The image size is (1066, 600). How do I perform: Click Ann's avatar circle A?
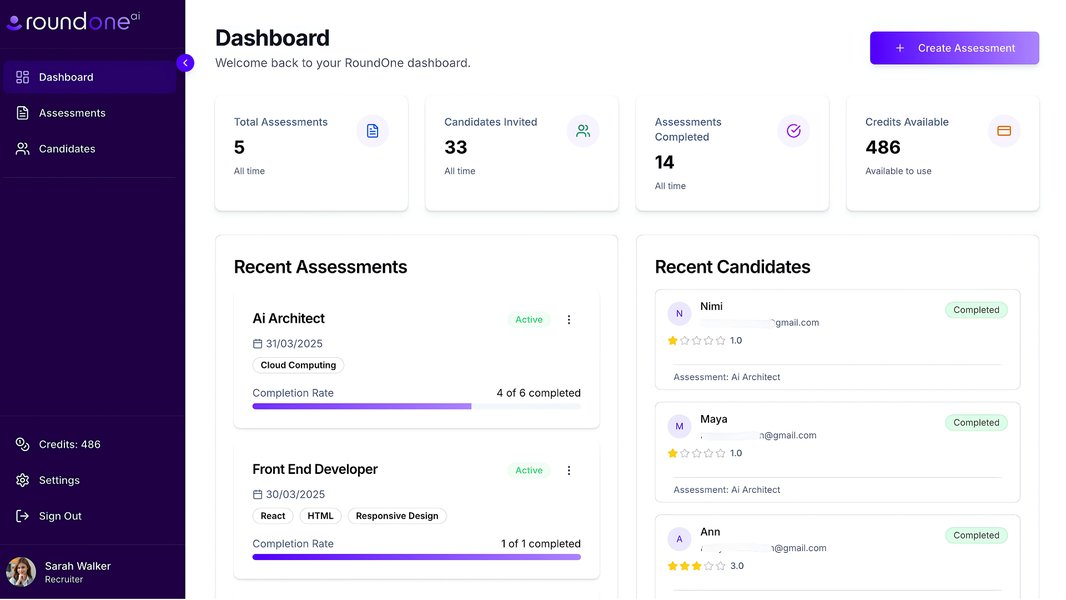pos(679,540)
